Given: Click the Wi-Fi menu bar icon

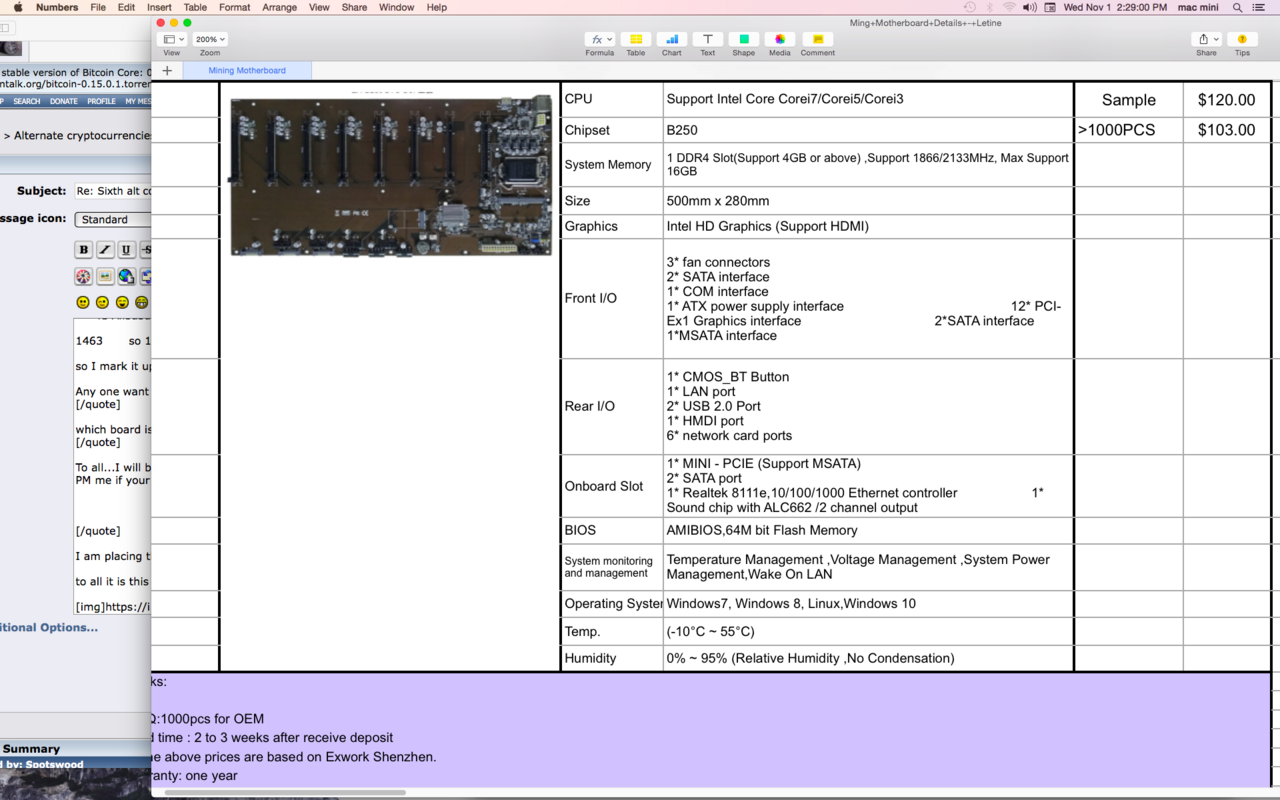Looking at the screenshot, I should pyautogui.click(x=1009, y=7).
